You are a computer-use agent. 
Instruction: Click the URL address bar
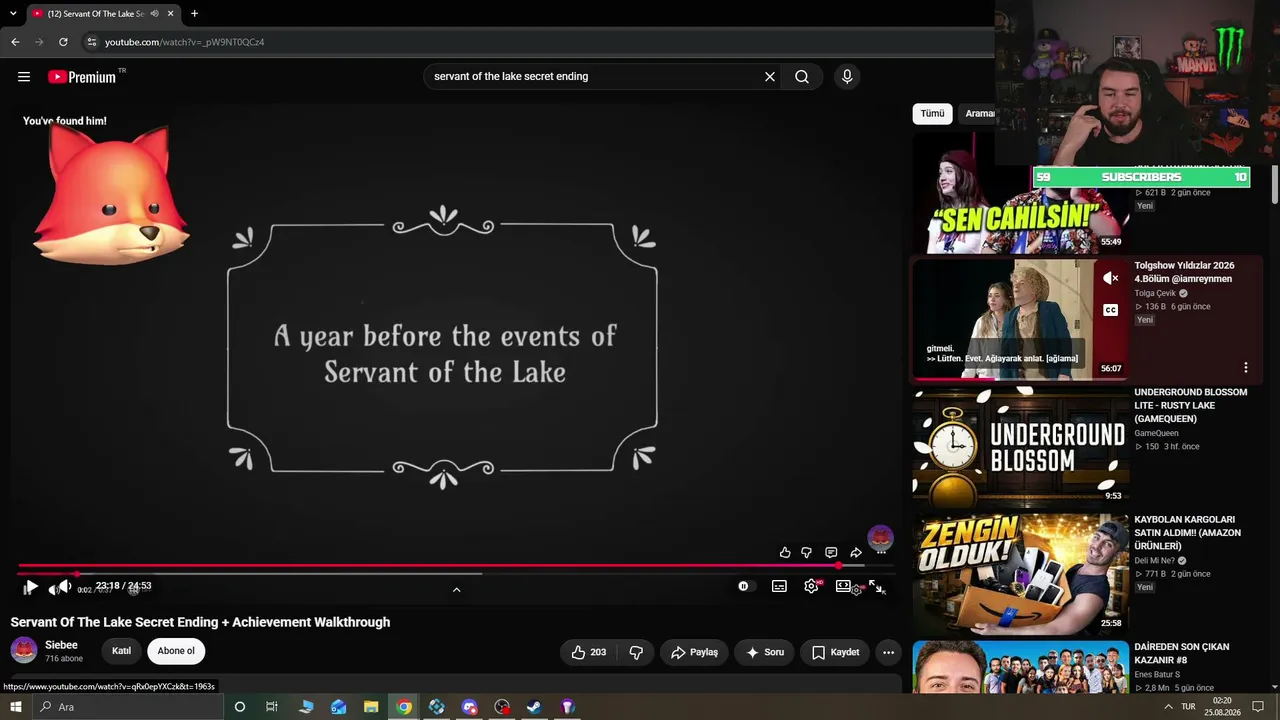point(540,42)
